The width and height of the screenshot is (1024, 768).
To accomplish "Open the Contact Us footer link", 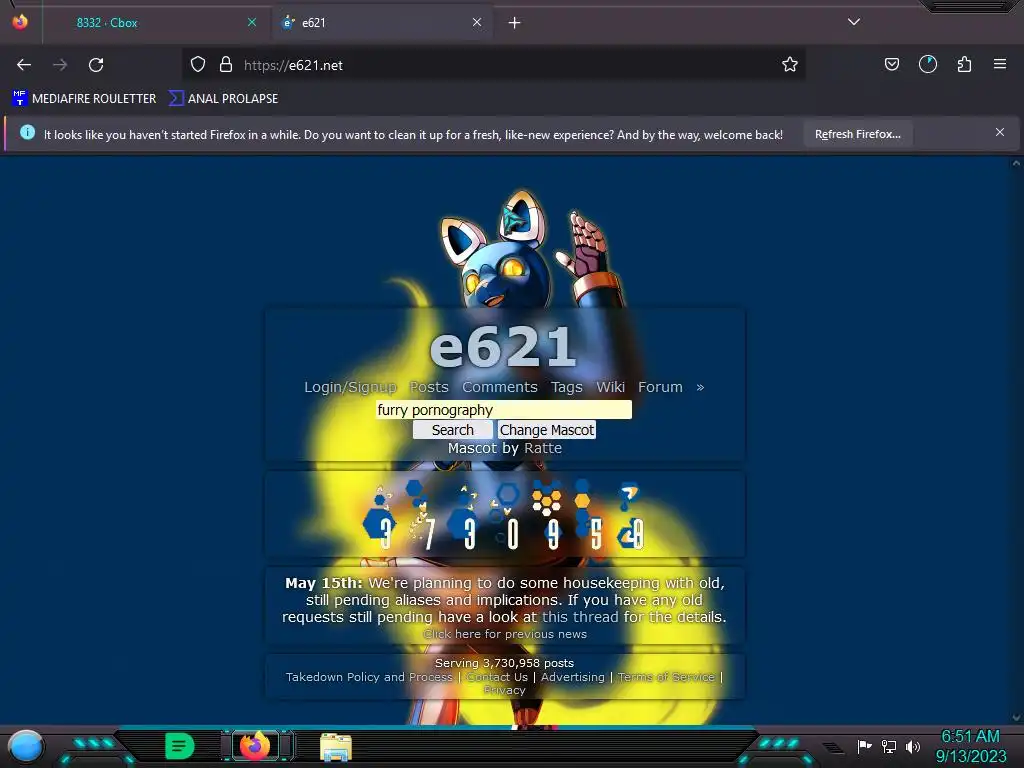I will click(x=497, y=677).
